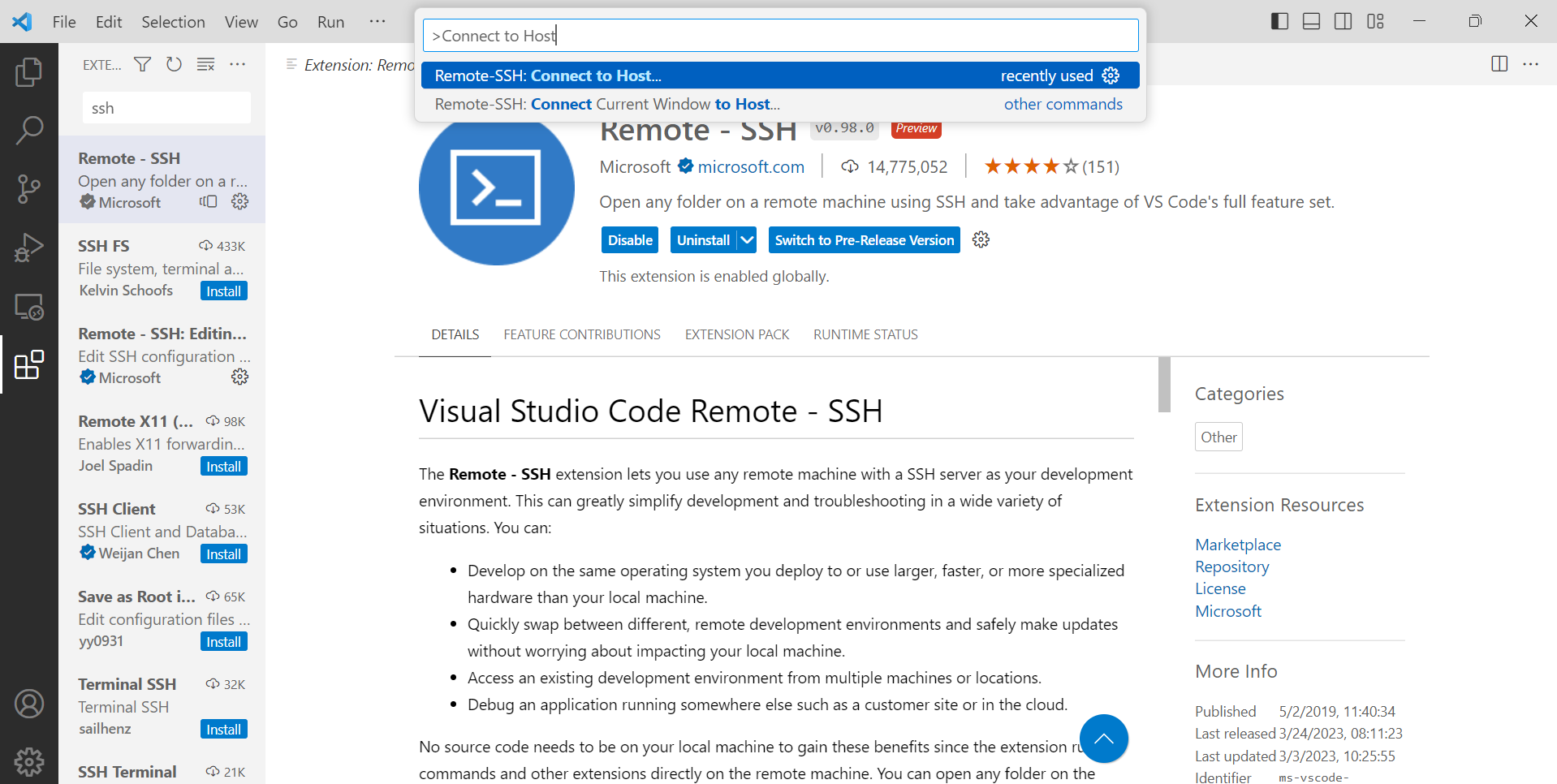Open the microsoft.com publisher link
Viewport: 1557px width, 784px height.
click(x=751, y=166)
